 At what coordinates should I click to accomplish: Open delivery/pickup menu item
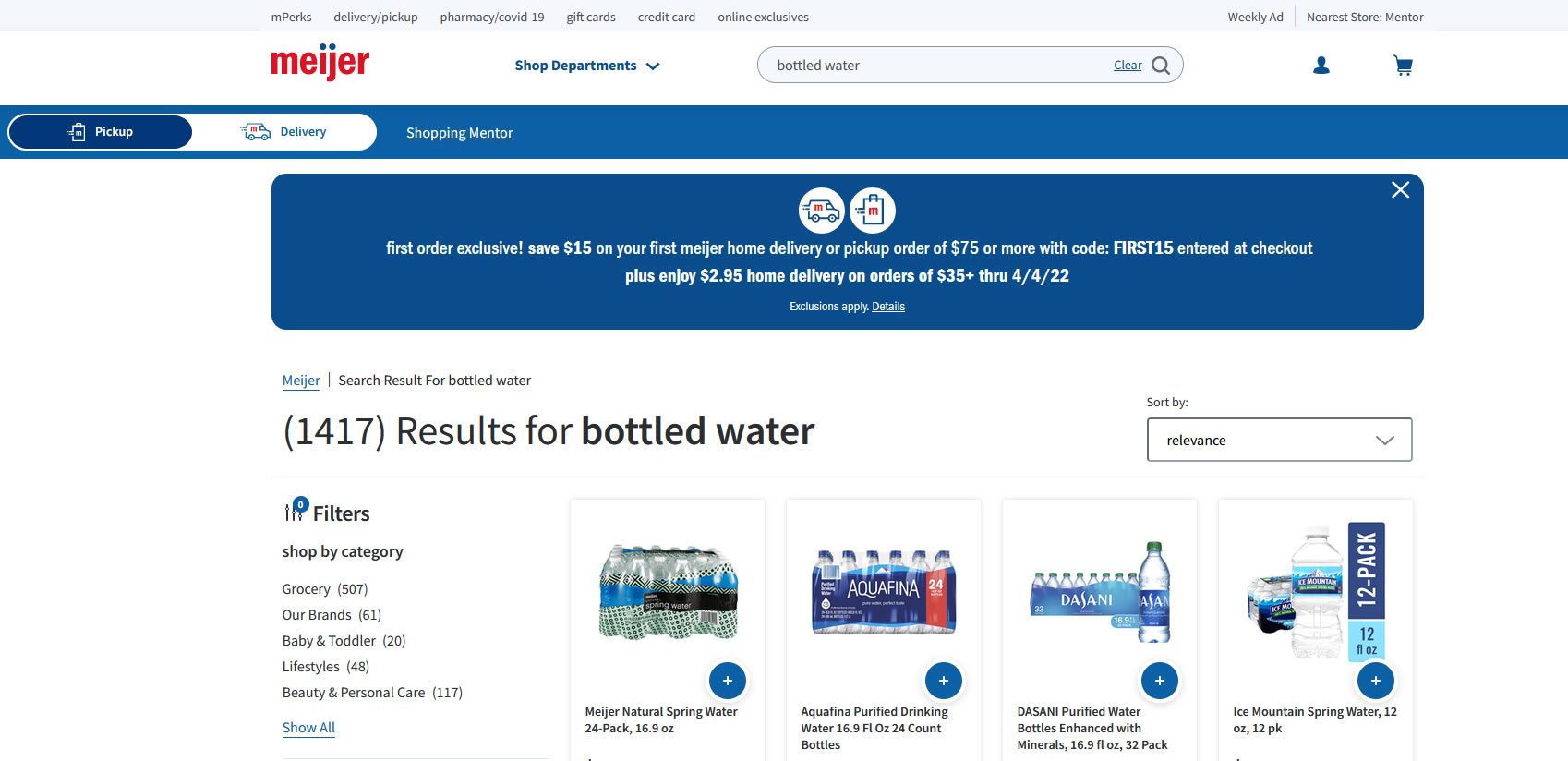(x=376, y=17)
